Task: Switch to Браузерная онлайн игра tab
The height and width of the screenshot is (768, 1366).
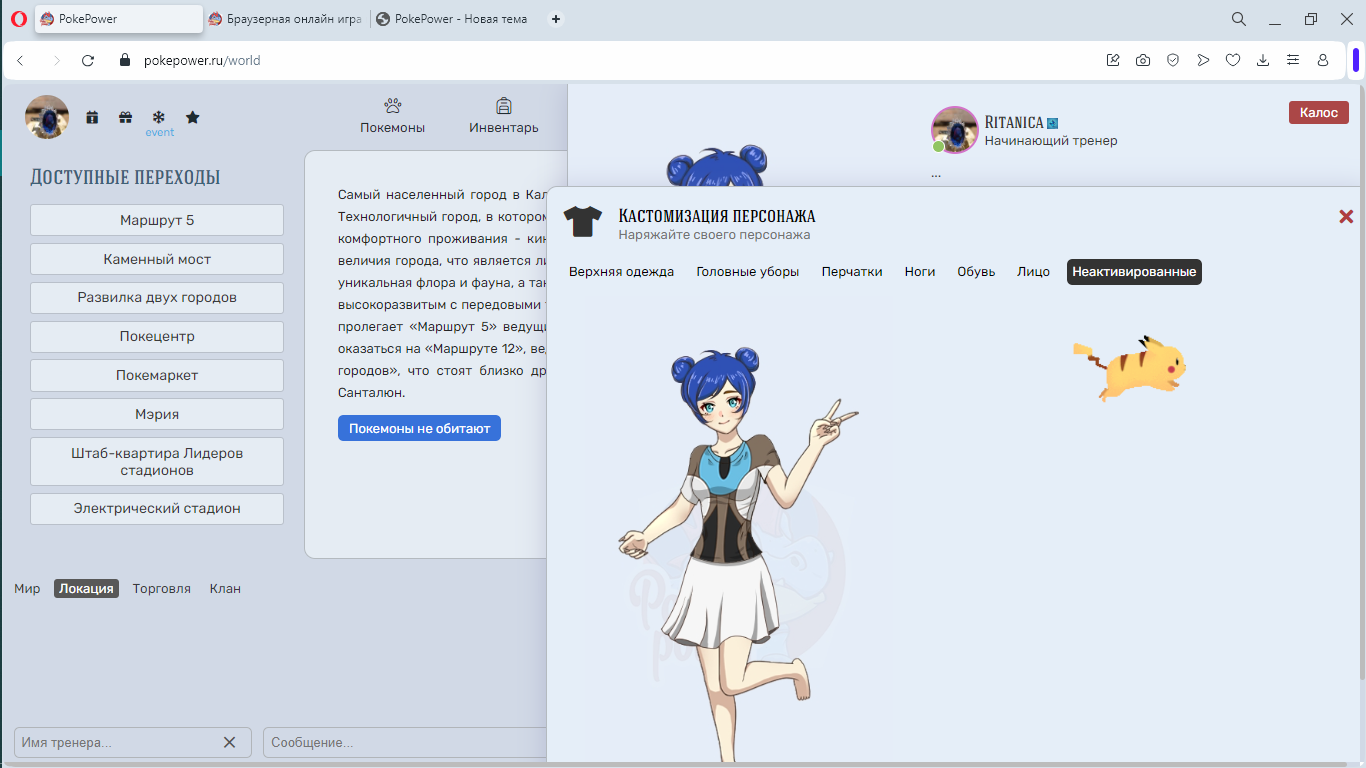Action: pyautogui.click(x=284, y=19)
